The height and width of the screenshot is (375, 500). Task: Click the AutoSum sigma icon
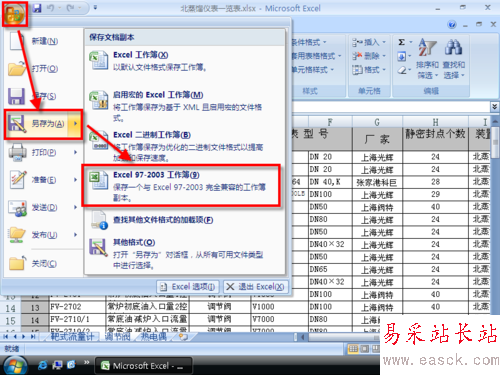[x=402, y=42]
